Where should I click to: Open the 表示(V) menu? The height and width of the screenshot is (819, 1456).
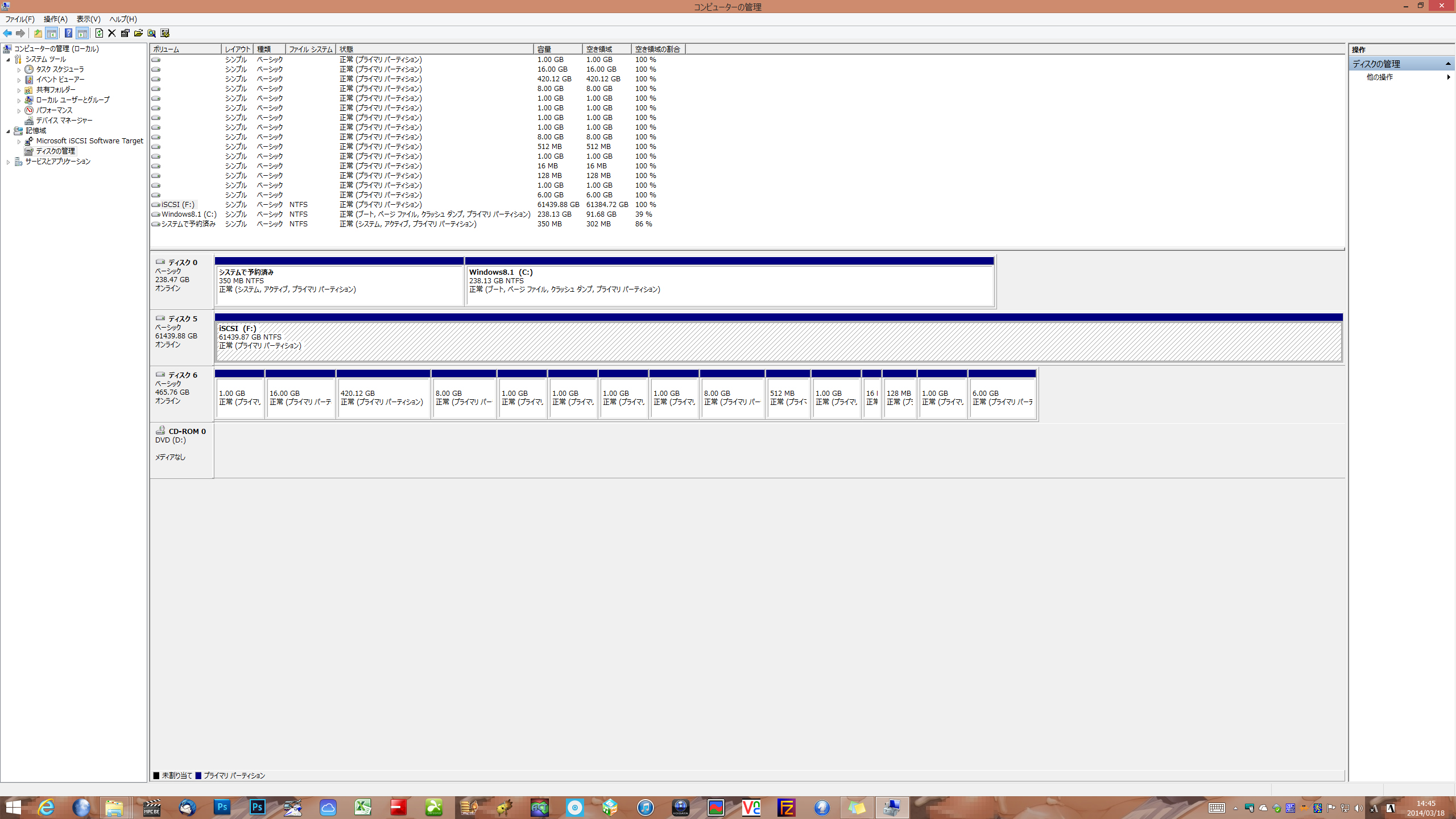point(88,19)
